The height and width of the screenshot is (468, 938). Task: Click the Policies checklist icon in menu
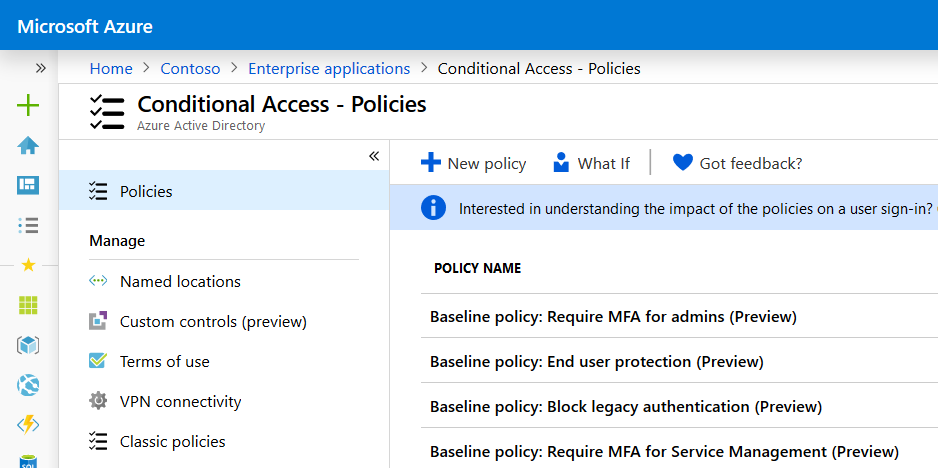coord(98,191)
